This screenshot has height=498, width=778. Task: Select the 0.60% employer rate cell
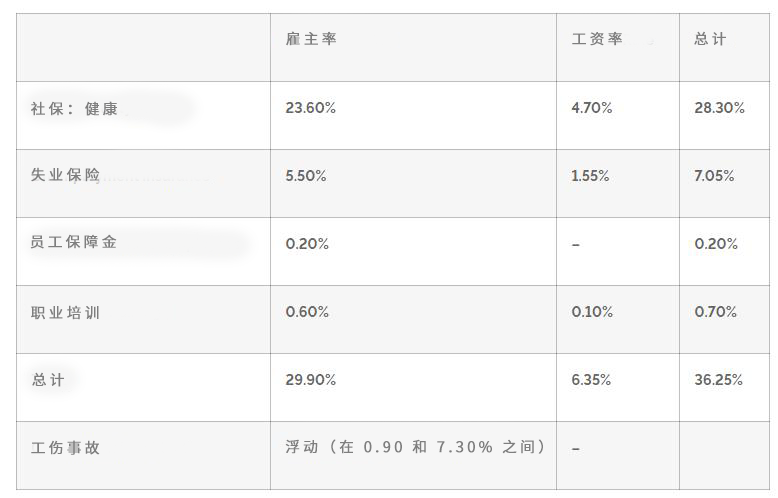point(307,312)
